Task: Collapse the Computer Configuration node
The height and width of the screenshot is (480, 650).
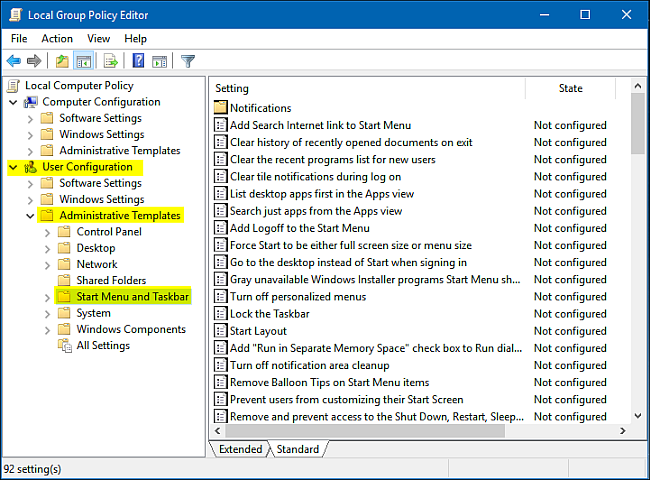Action: tap(13, 102)
